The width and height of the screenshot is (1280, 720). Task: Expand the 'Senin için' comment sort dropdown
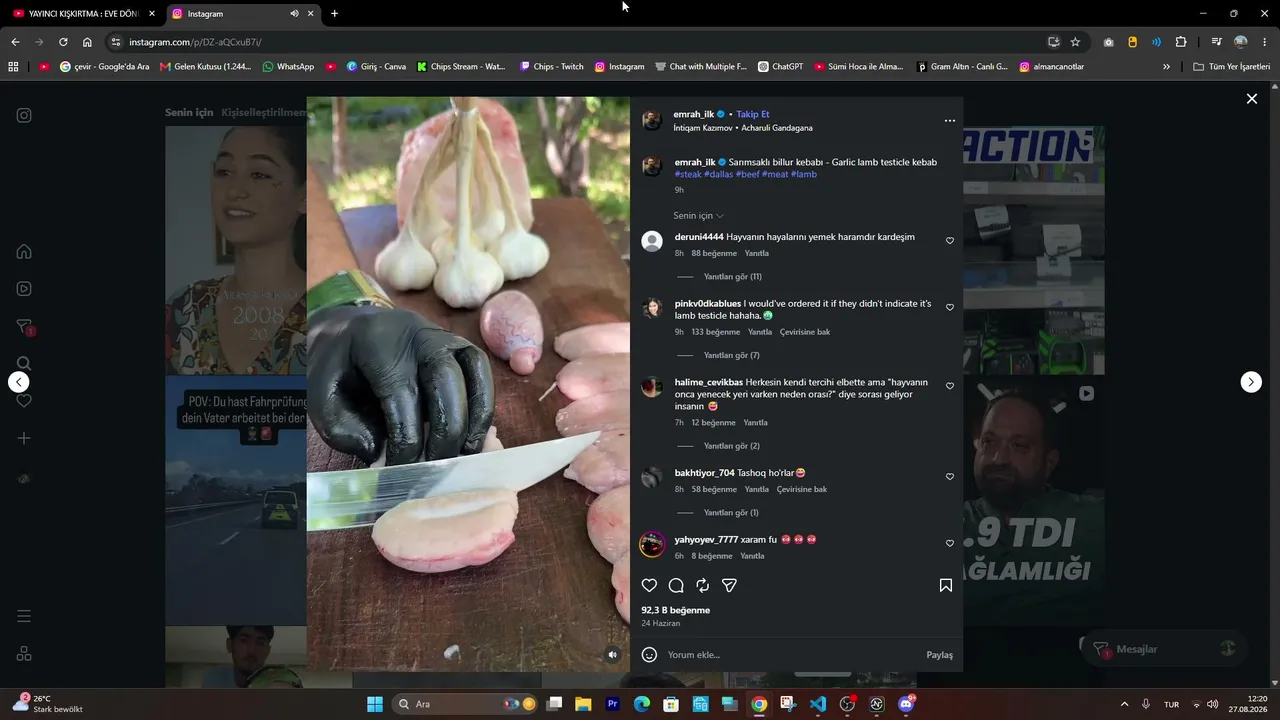699,216
